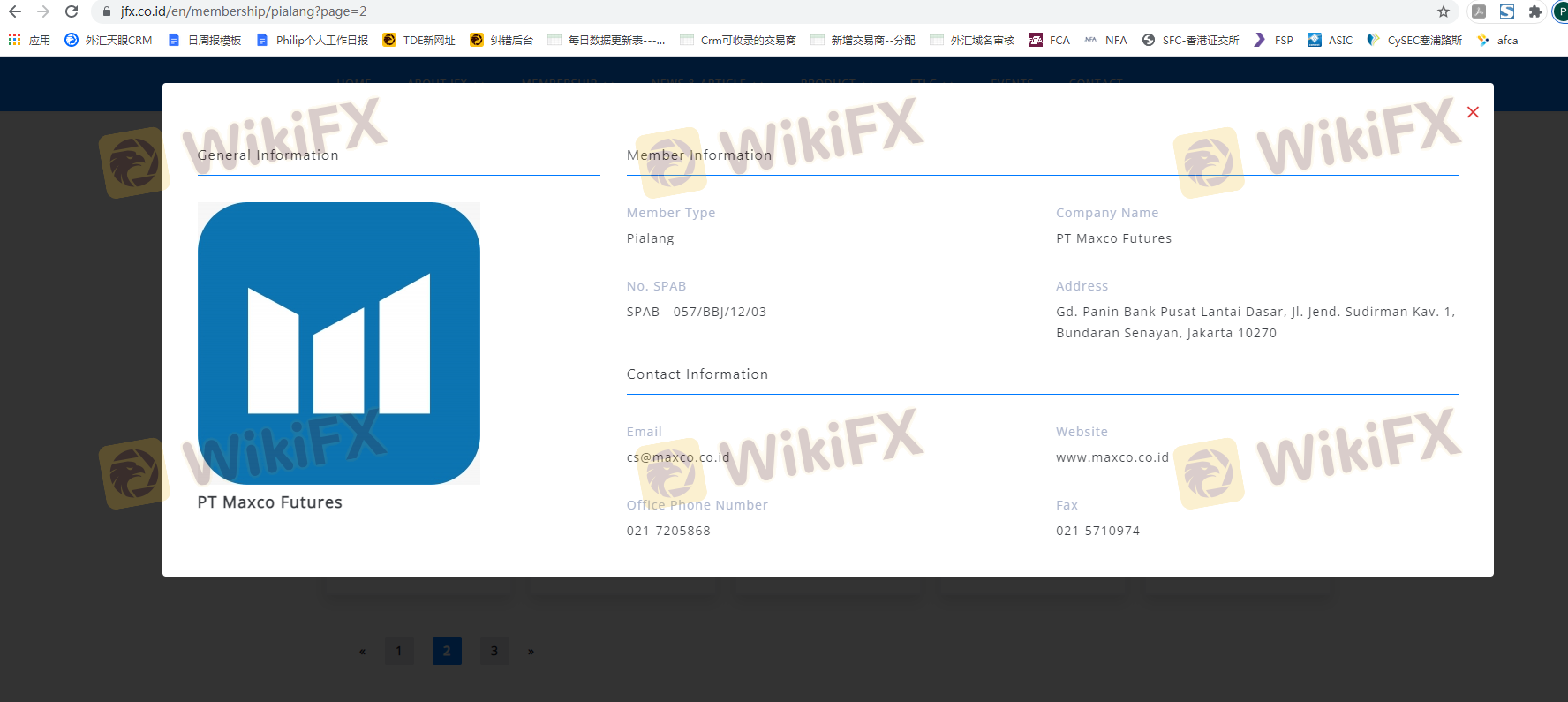Open the Extensions puzzle menu
The width and height of the screenshot is (1568, 702).
coord(1535,11)
